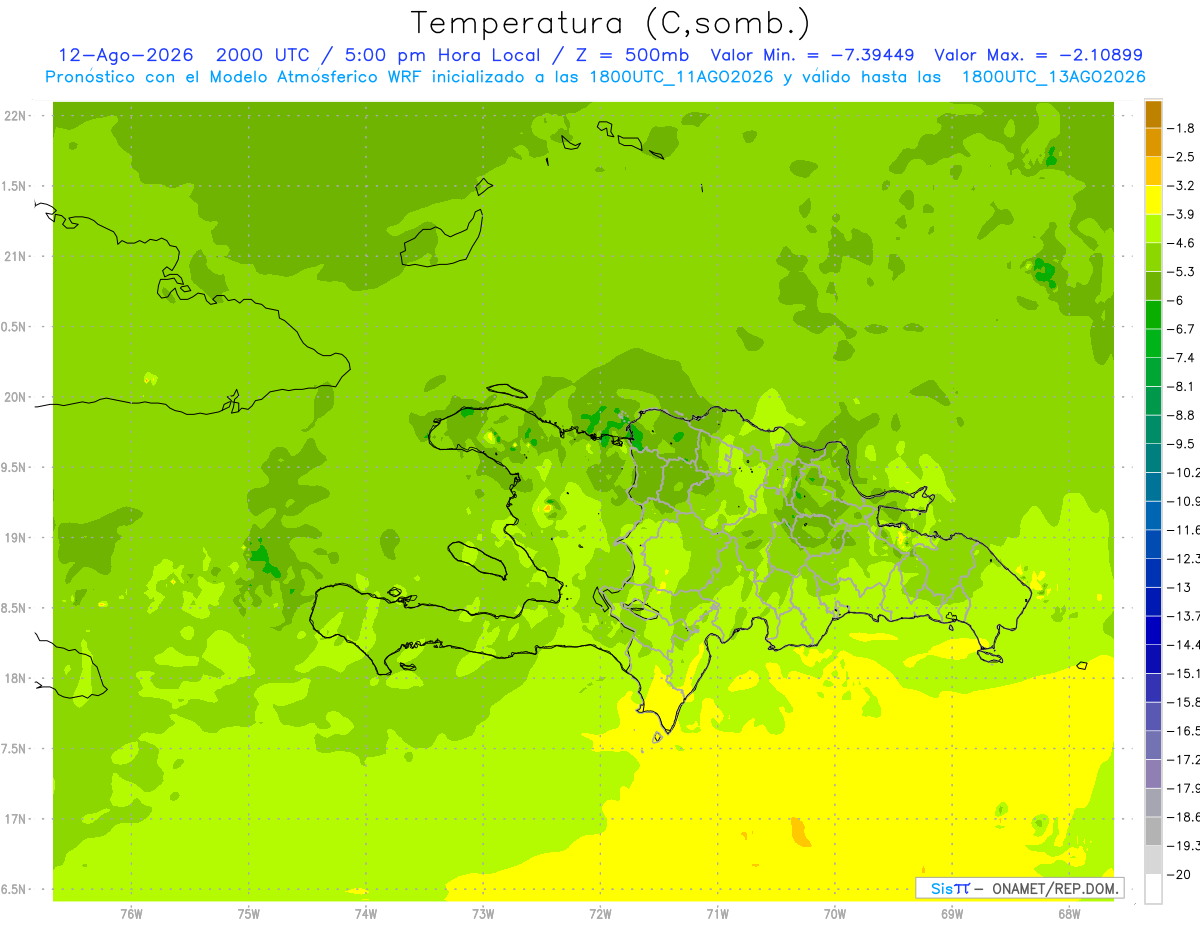Click the 'Valor Max. = -2.10899' readout
Screen dimensions: 1200x927
click(x=1038, y=55)
